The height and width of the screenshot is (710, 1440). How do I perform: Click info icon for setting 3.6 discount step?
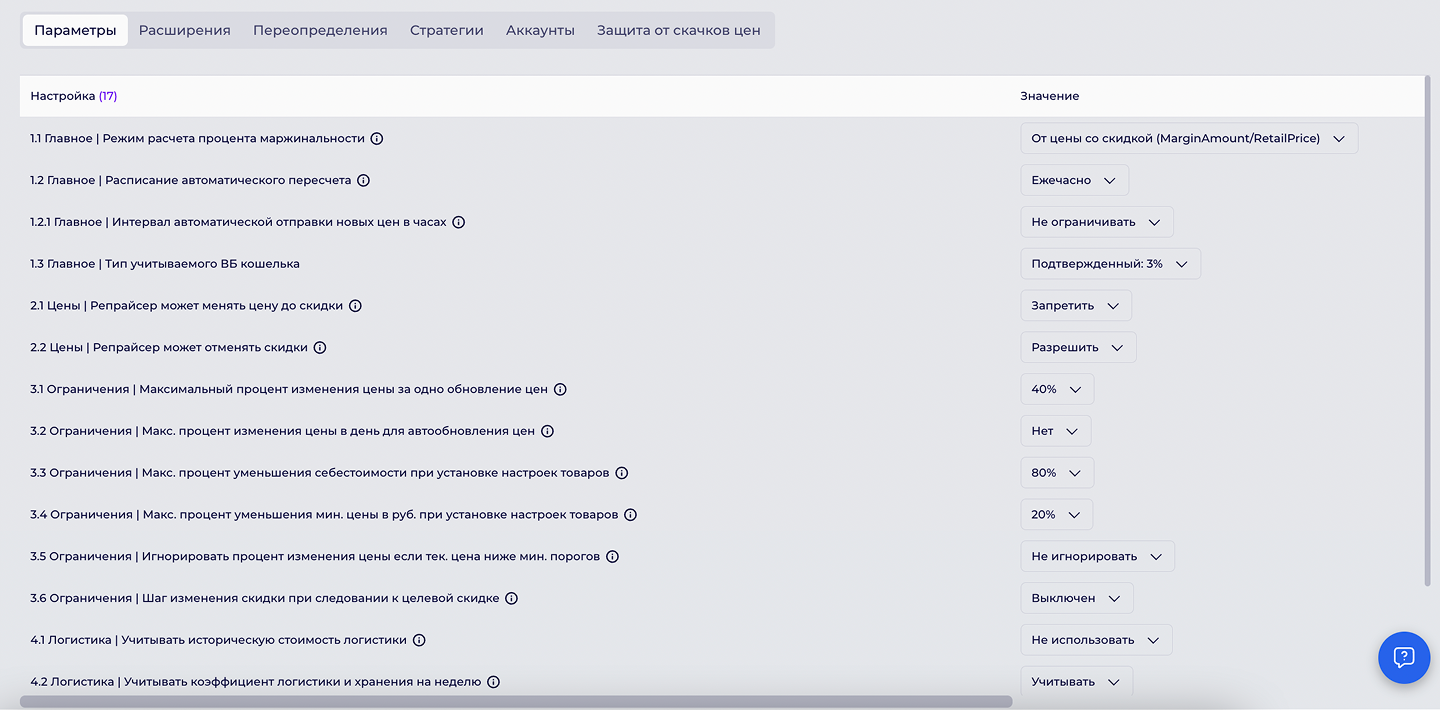511,599
